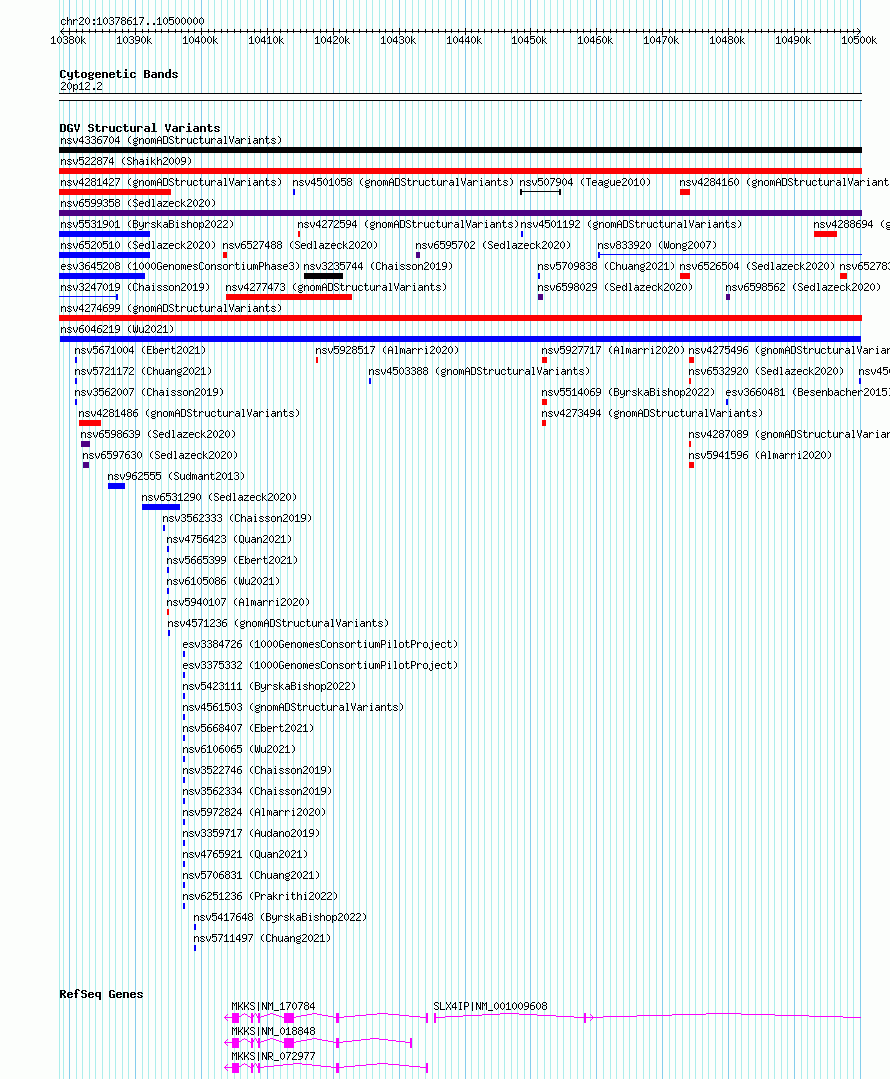
Task: Click esv3645208 1000GenomesConsortiumPhase3 label
Action: click(x=180, y=266)
